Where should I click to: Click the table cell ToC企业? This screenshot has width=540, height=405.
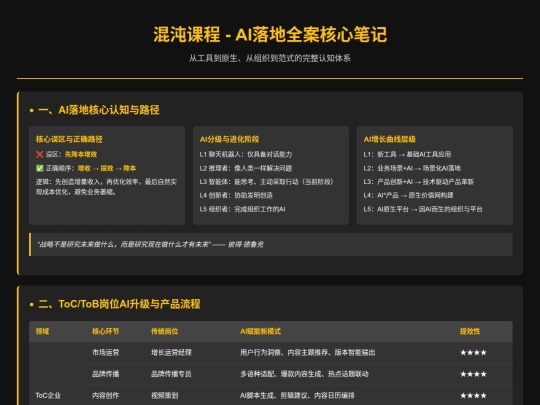[48, 395]
